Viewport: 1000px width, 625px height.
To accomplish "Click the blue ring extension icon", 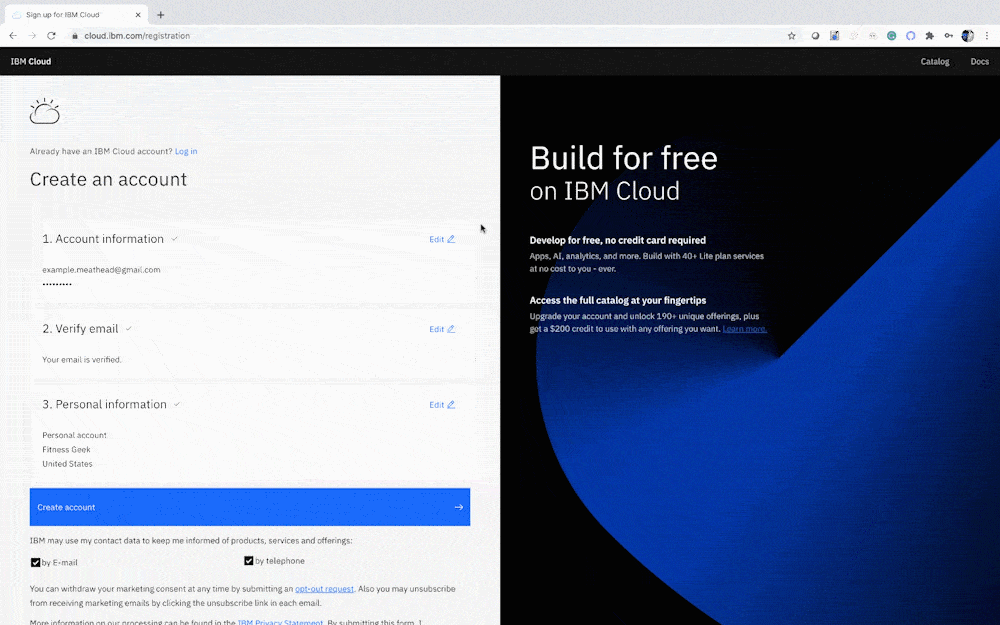I will 911,36.
